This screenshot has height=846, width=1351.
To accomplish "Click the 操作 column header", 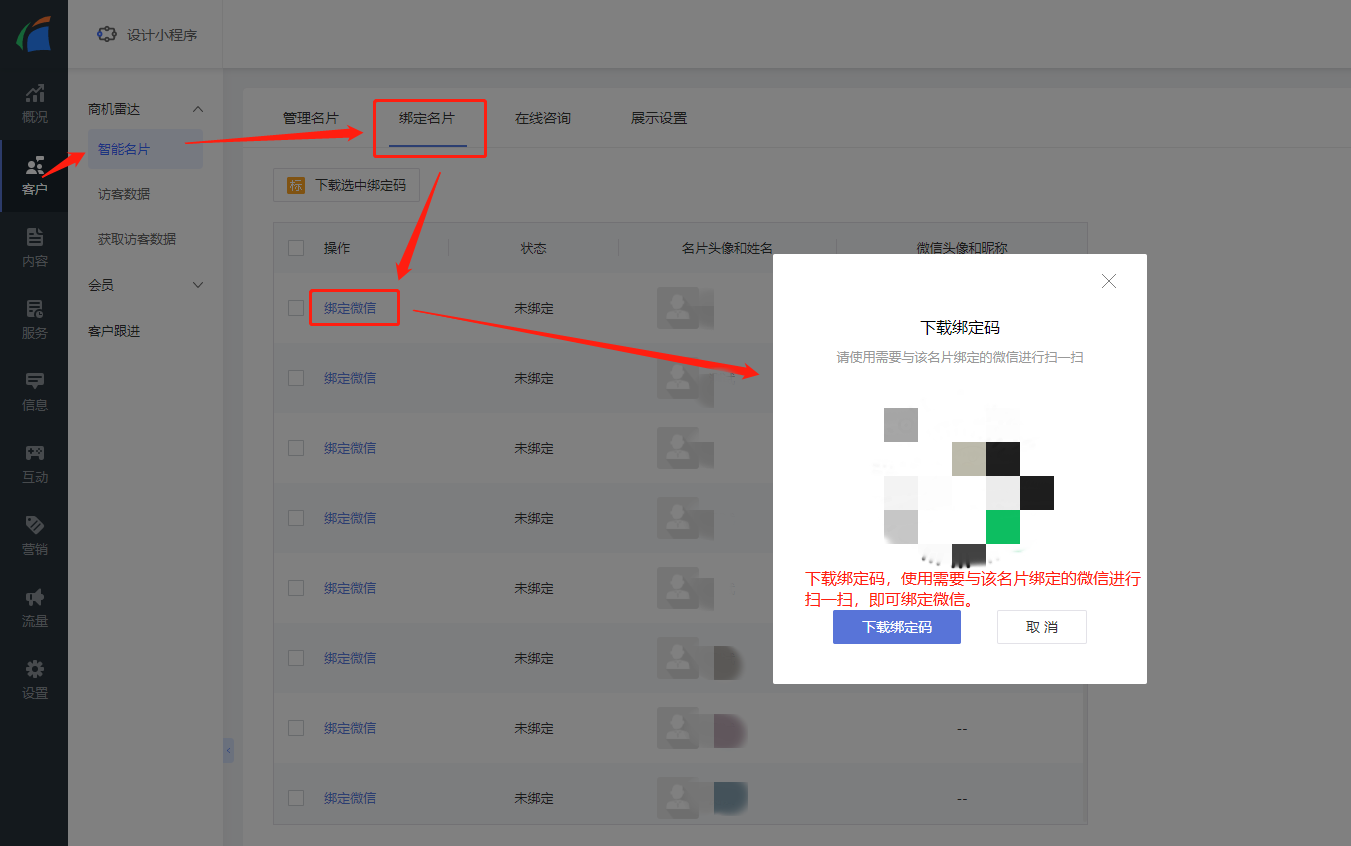I will (337, 248).
